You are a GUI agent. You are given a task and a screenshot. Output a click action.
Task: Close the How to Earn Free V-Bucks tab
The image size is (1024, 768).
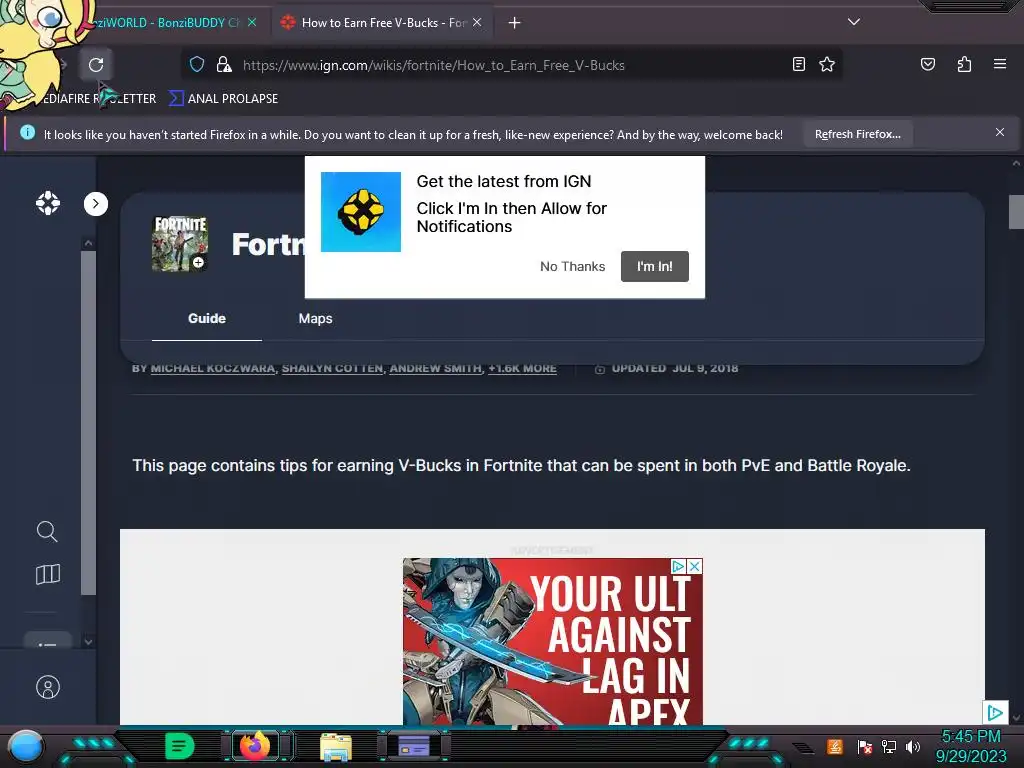(477, 22)
